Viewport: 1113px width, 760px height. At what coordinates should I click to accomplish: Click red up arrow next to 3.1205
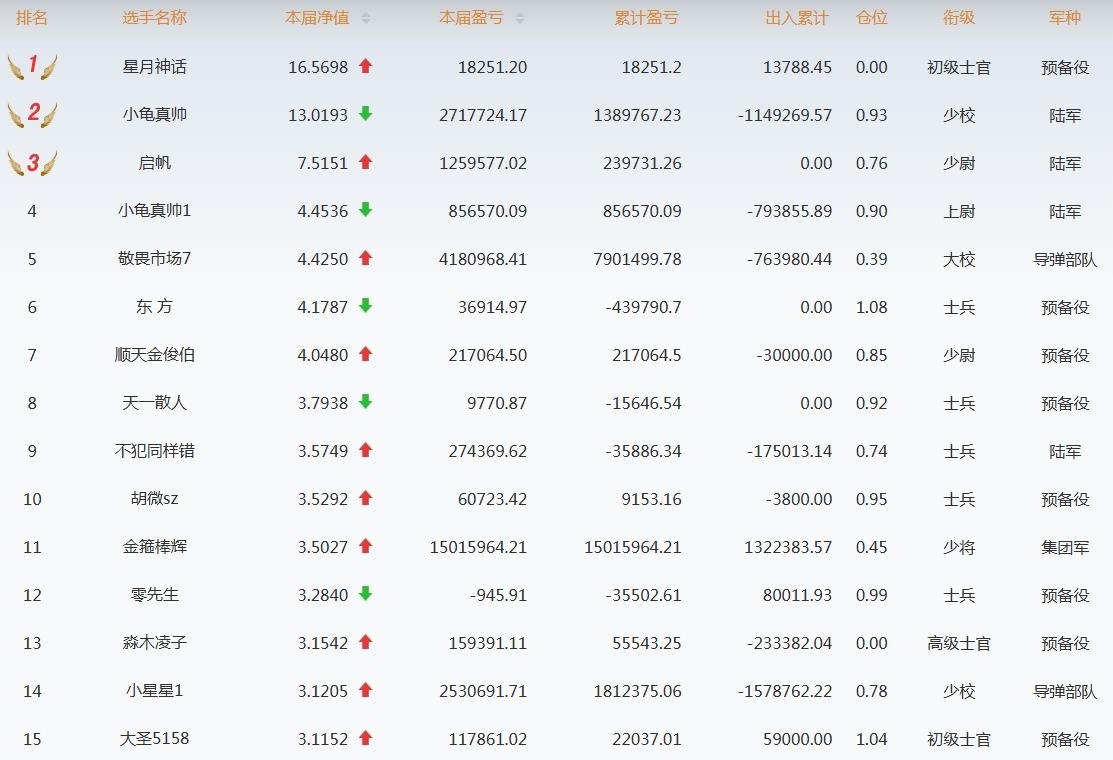366,690
